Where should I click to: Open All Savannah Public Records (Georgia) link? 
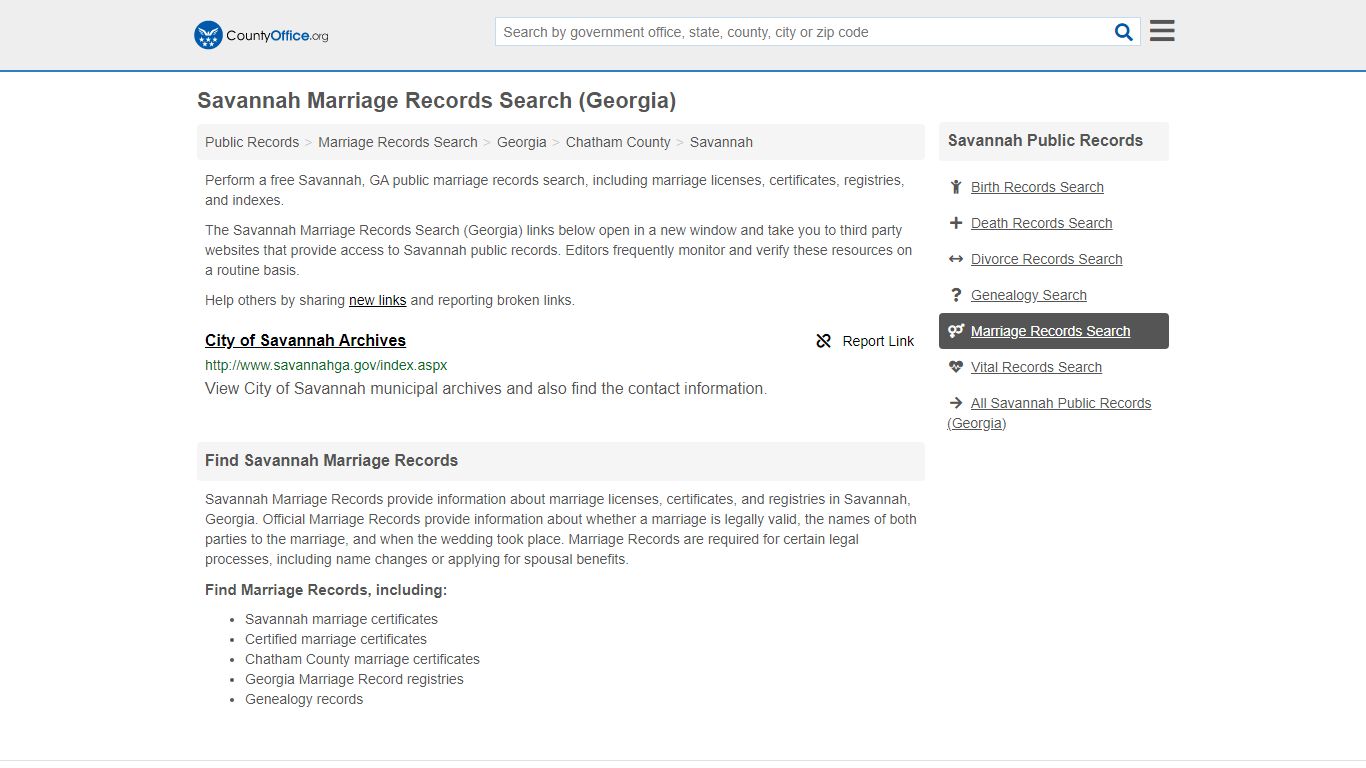[x=1049, y=413]
